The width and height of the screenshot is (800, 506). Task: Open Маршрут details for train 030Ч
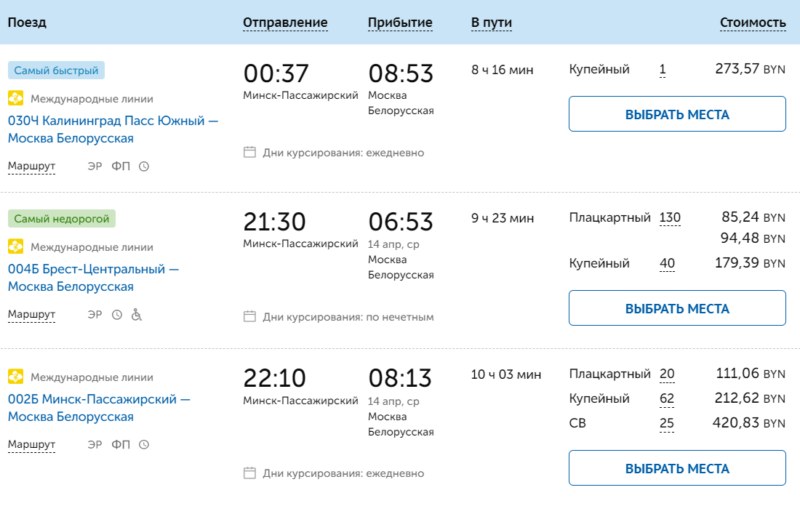(31, 166)
